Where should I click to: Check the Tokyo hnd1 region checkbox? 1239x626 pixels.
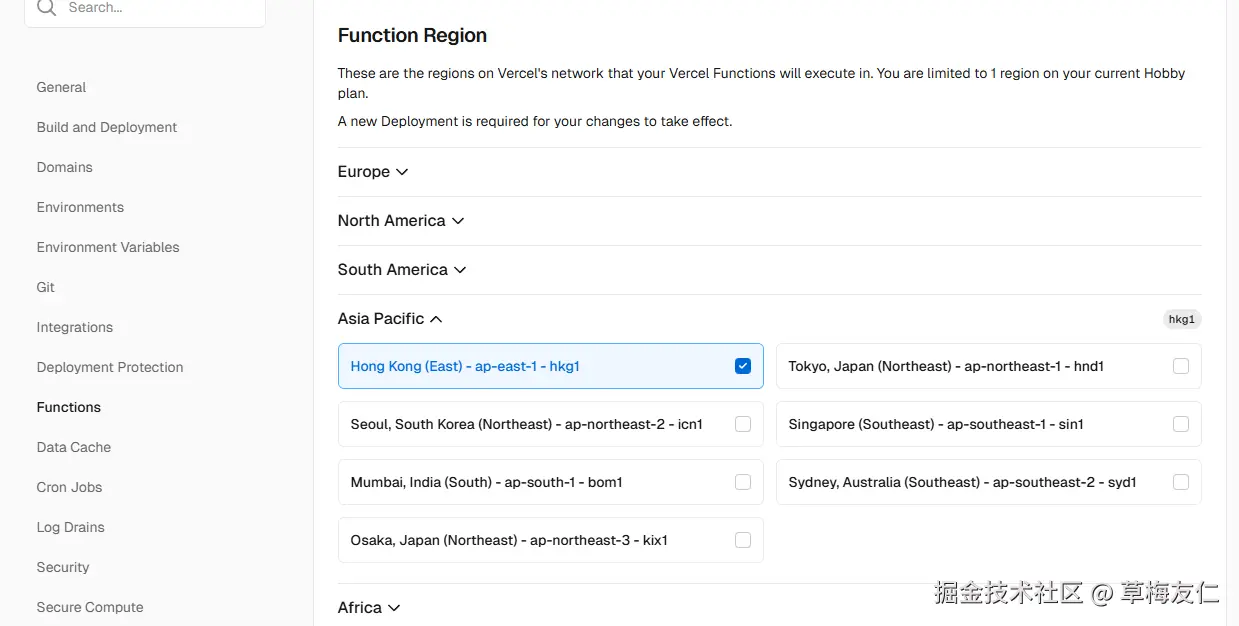(x=1180, y=366)
